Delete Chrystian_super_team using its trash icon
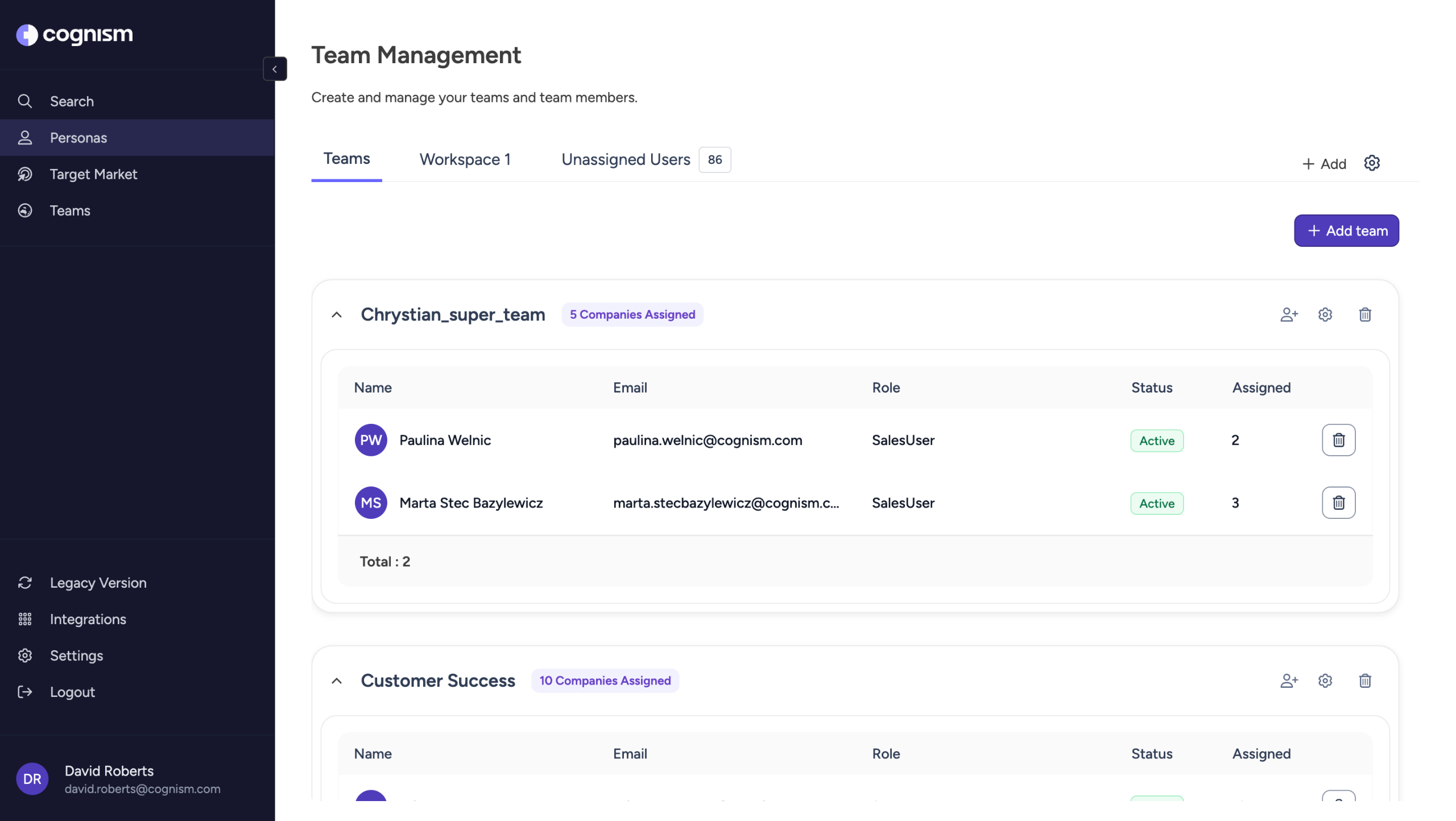The width and height of the screenshot is (1456, 821). click(x=1364, y=315)
